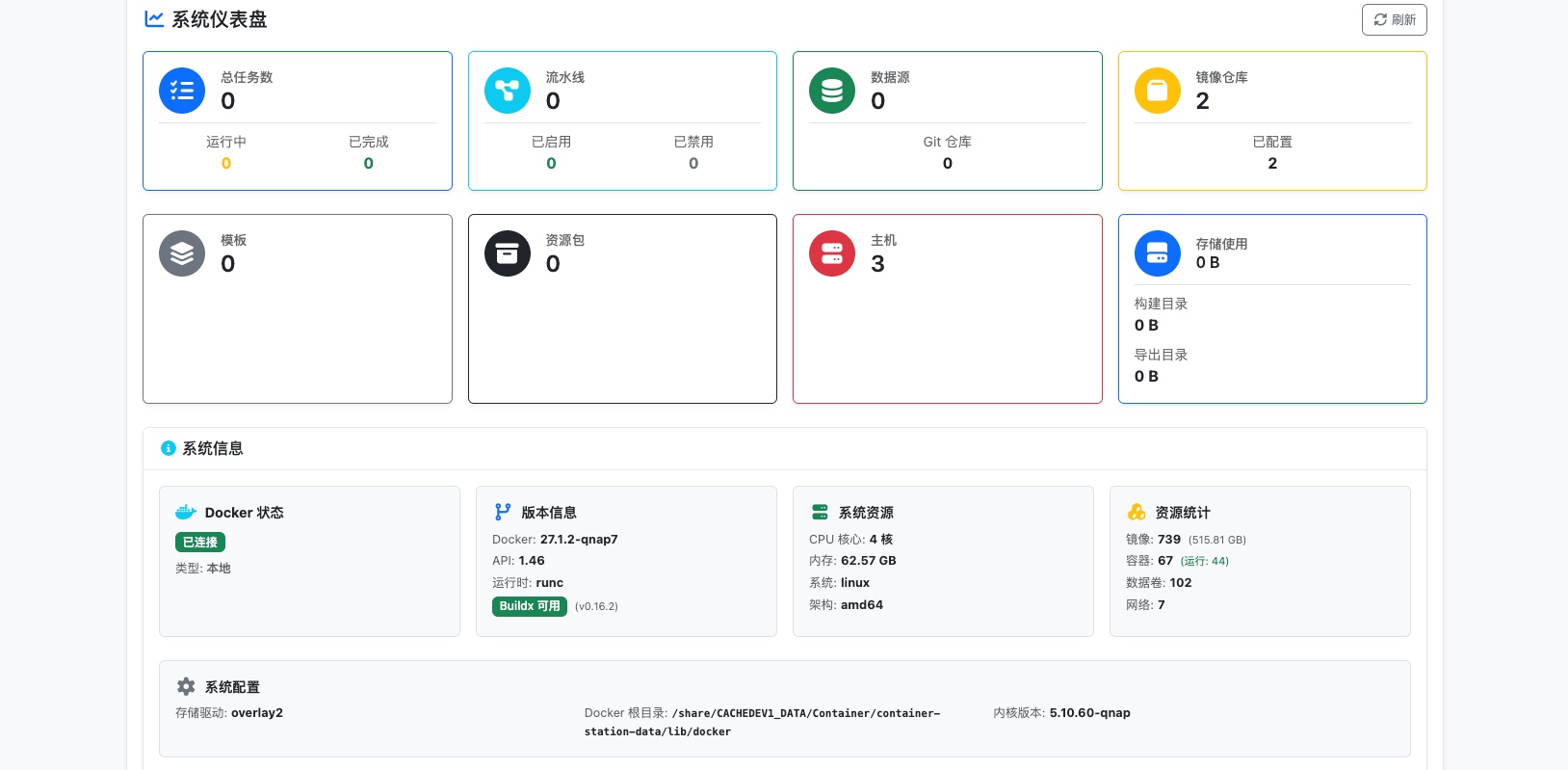The height and width of the screenshot is (770, 1568).
Task: Click the info icon beside 系统信息
Action: [x=169, y=448]
